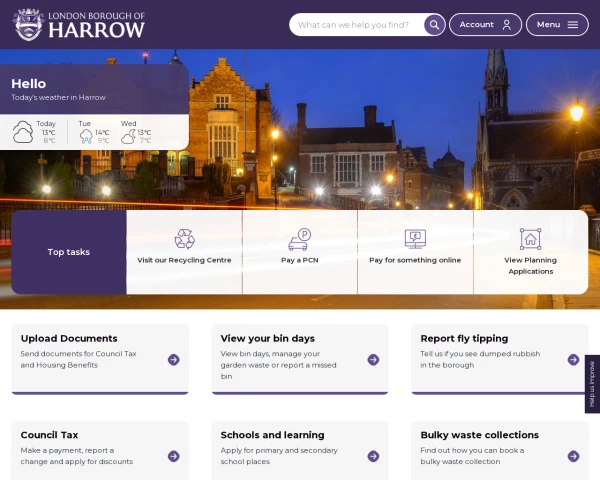Click the cloudy weather icon for Today
The image size is (600, 480).
click(x=23, y=132)
